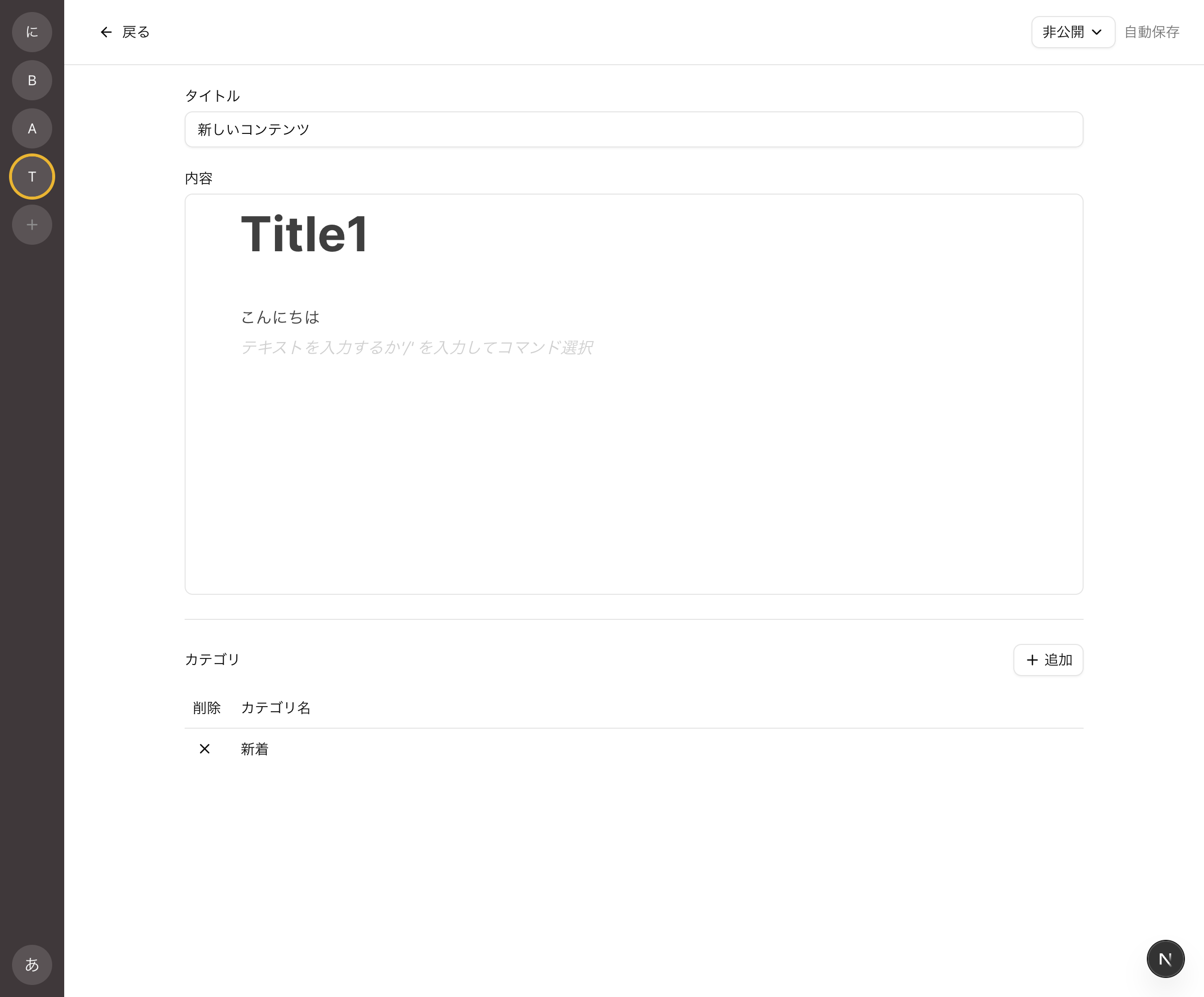Image resolution: width=1204 pixels, height=997 pixels.
Task: Click the back arrow icon
Action: coord(106,32)
